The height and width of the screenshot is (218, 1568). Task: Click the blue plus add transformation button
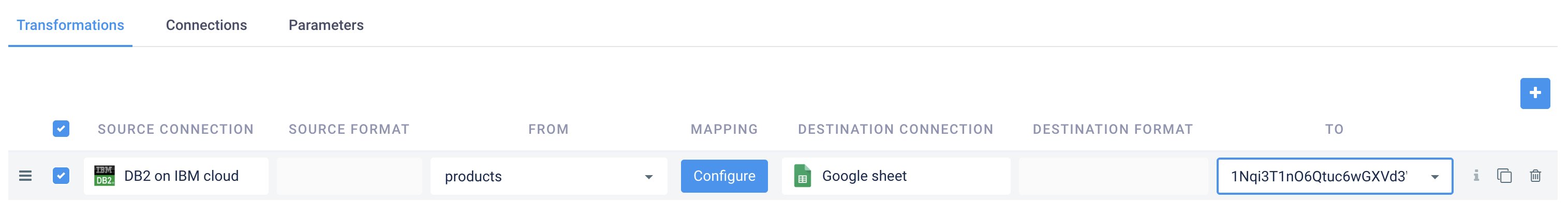point(1534,93)
